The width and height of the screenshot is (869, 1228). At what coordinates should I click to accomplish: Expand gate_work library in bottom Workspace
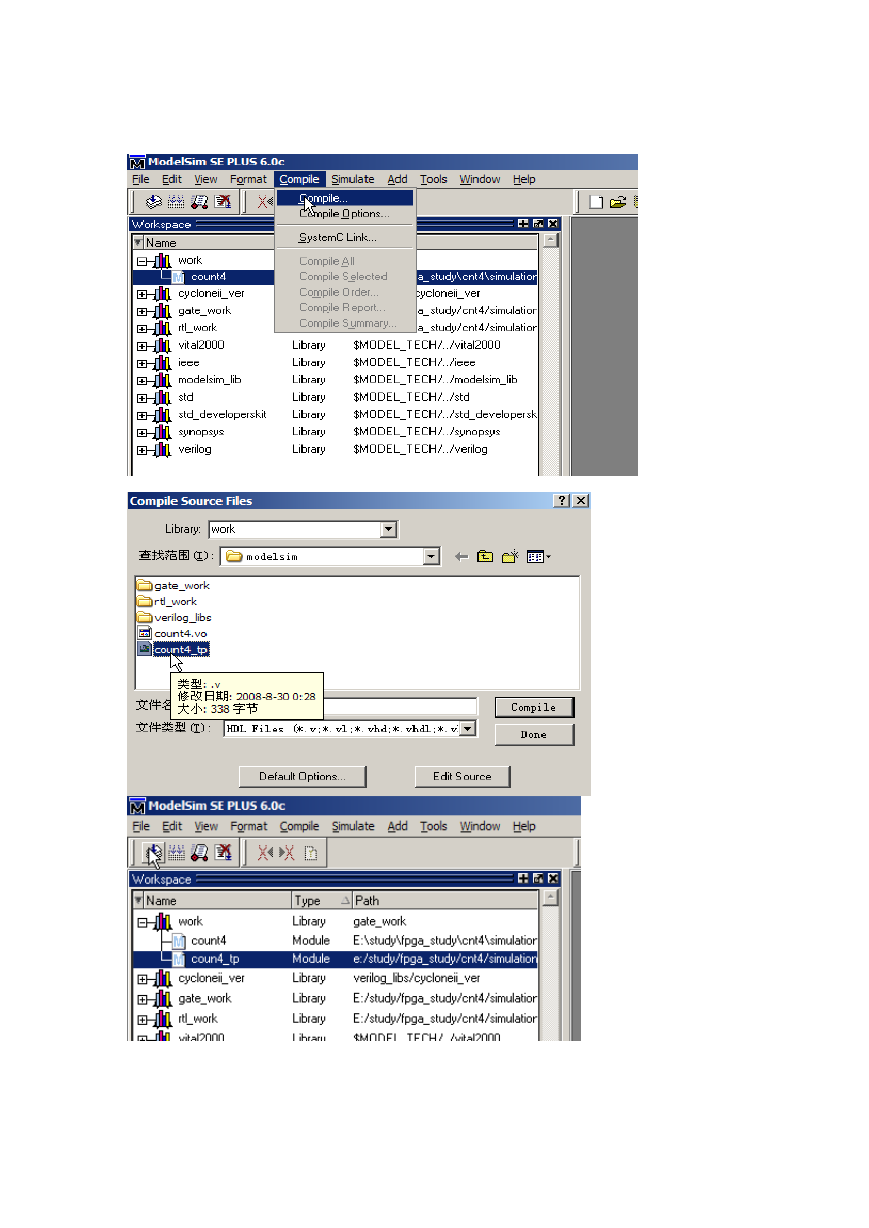[142, 998]
